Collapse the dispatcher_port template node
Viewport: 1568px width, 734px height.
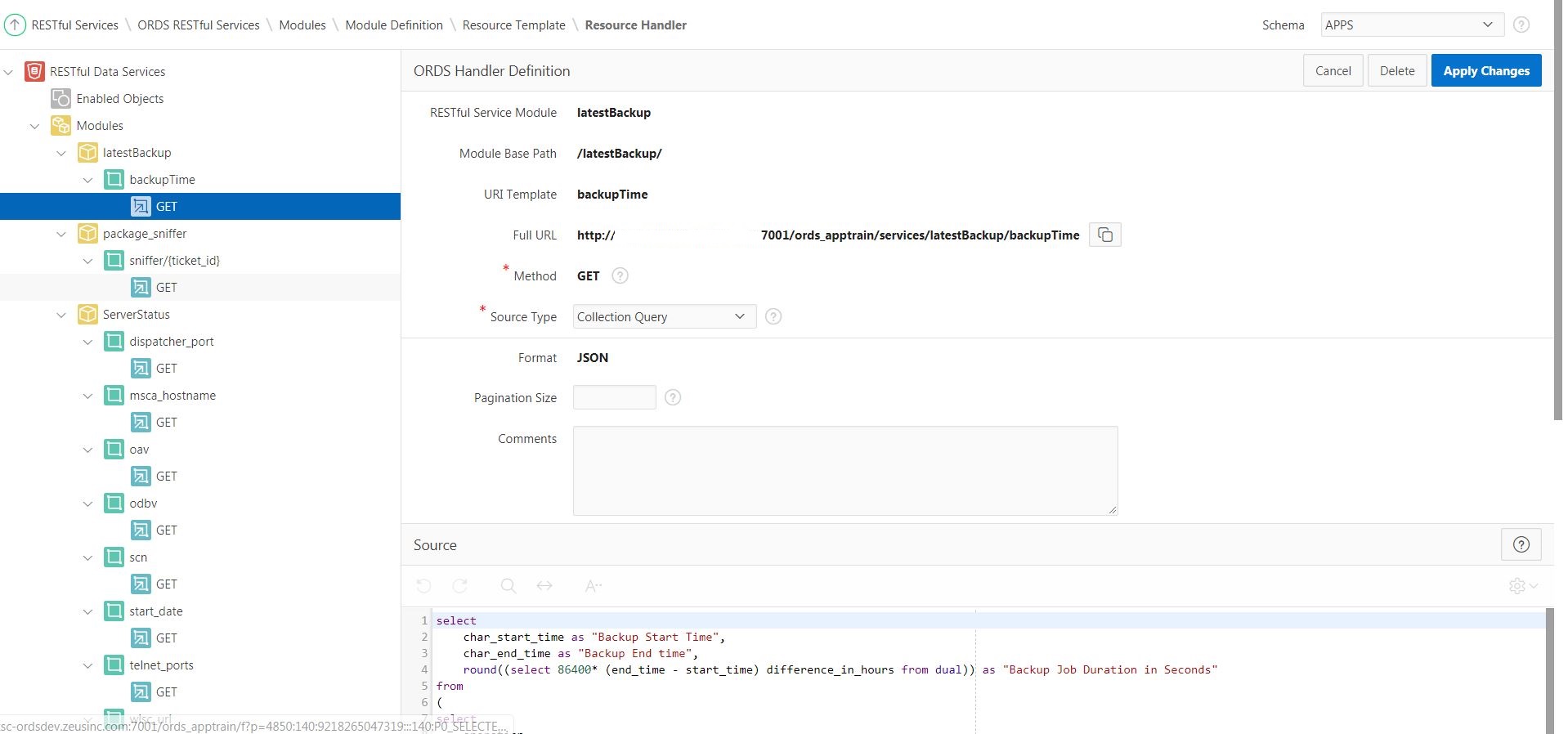(88, 342)
